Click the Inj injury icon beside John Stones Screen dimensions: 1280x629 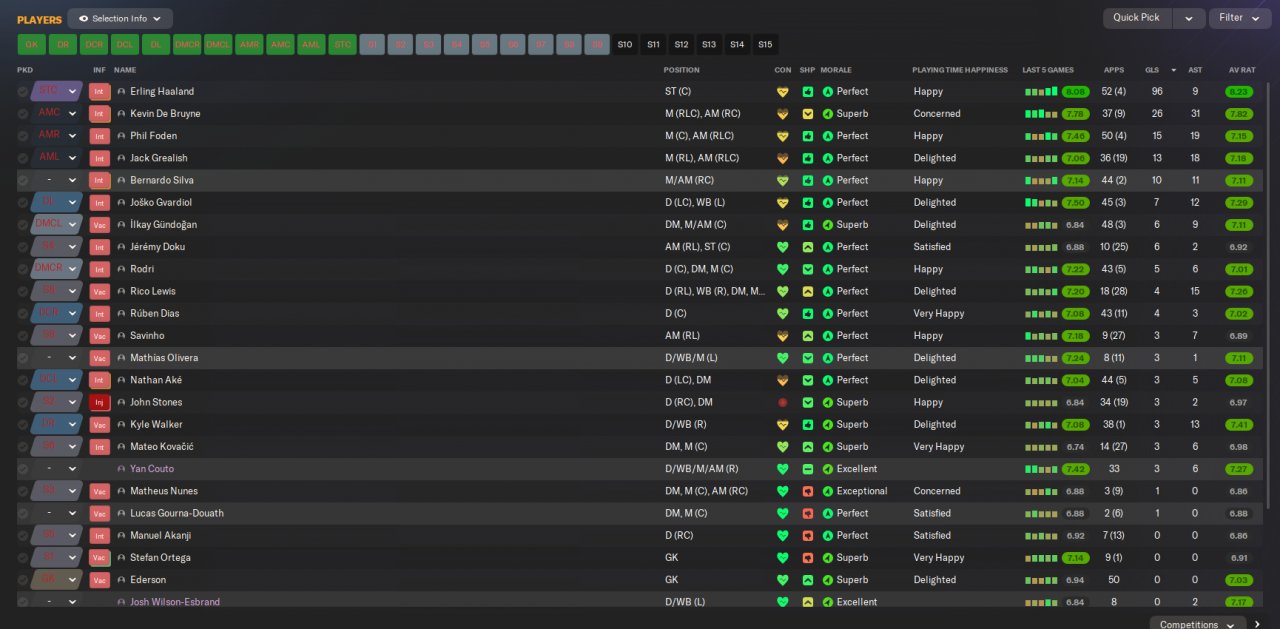tap(99, 402)
